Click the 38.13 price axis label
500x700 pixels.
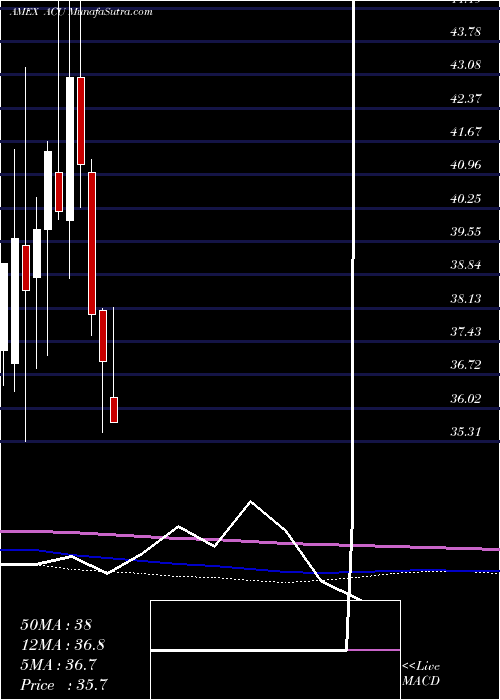coord(466,299)
